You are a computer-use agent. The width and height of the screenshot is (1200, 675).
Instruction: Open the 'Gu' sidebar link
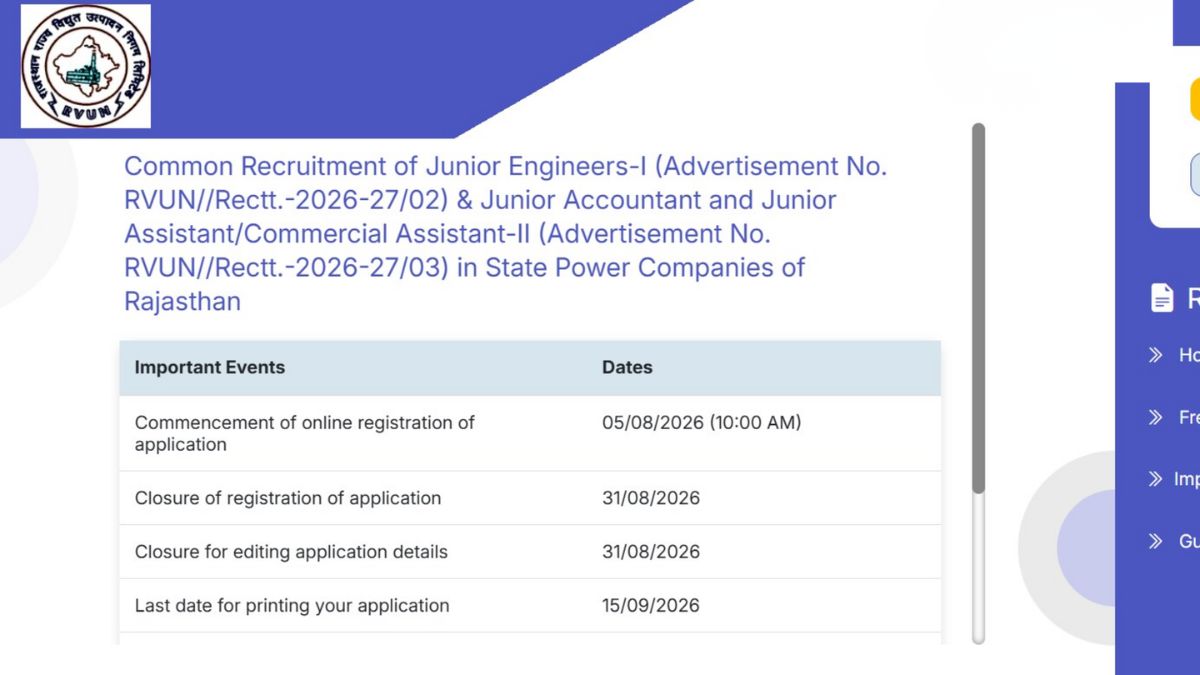point(1189,541)
